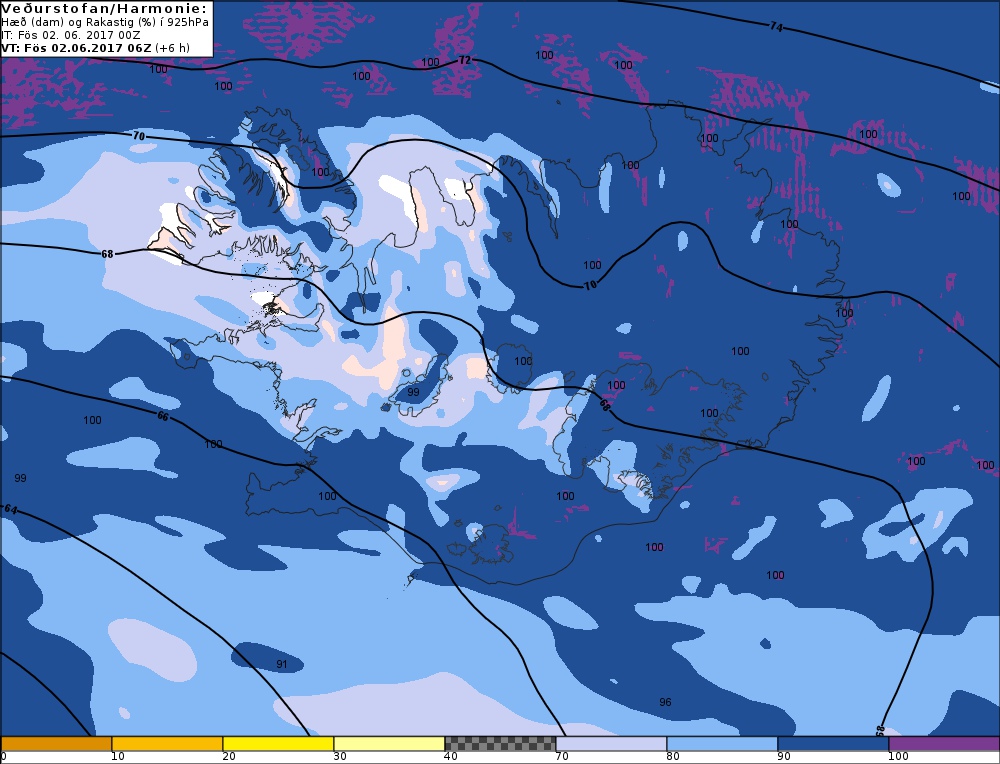Click the legend tick label "10"
1000x764 pixels.
[x=118, y=757]
